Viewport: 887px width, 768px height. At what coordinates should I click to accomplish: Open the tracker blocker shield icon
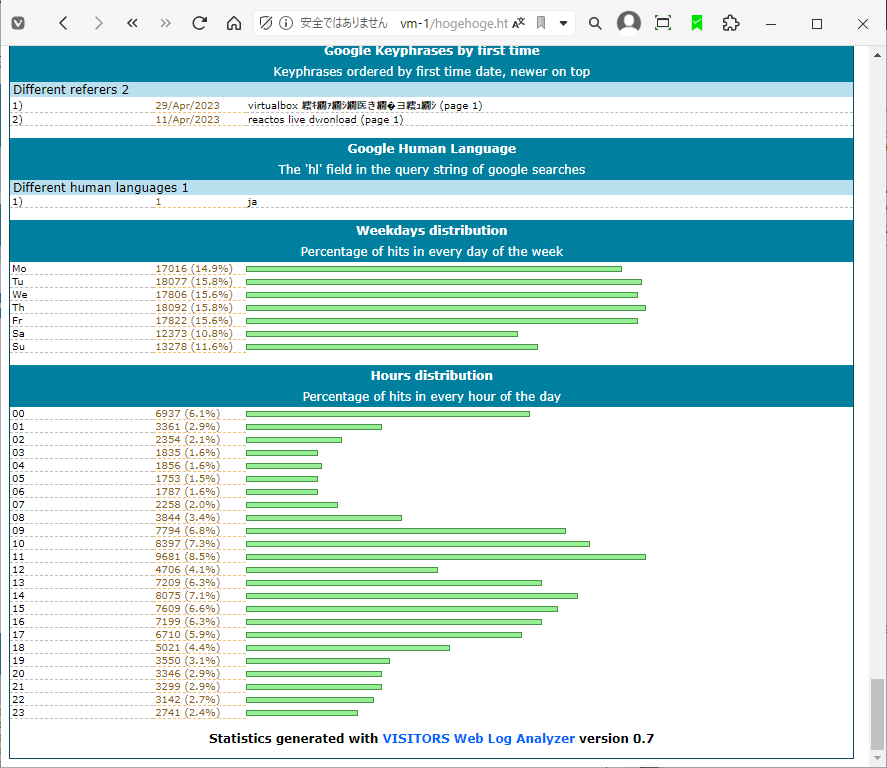point(265,23)
